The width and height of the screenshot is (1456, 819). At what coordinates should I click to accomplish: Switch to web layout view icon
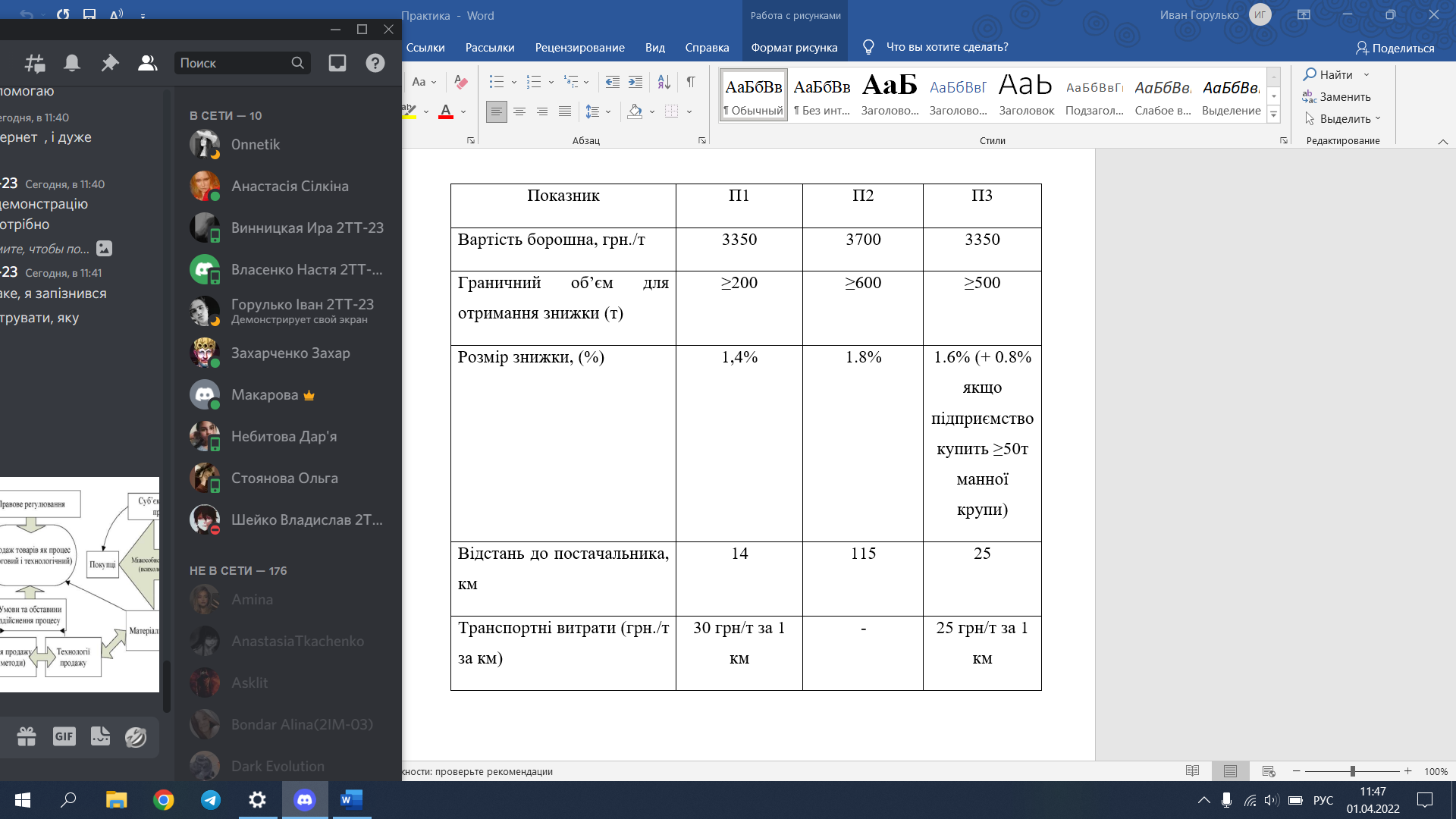pyautogui.click(x=1269, y=771)
